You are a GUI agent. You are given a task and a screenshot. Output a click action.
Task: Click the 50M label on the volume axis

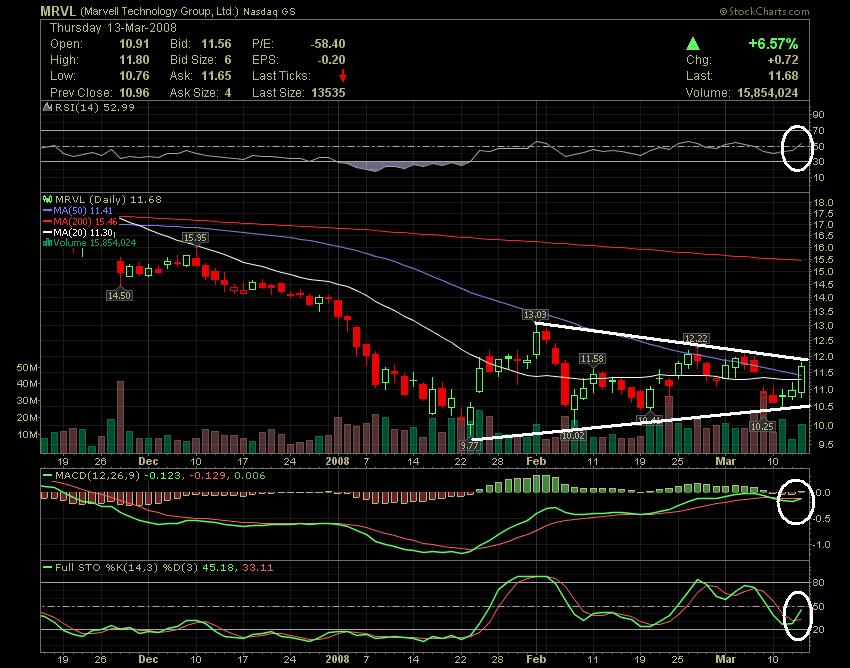pos(28,368)
